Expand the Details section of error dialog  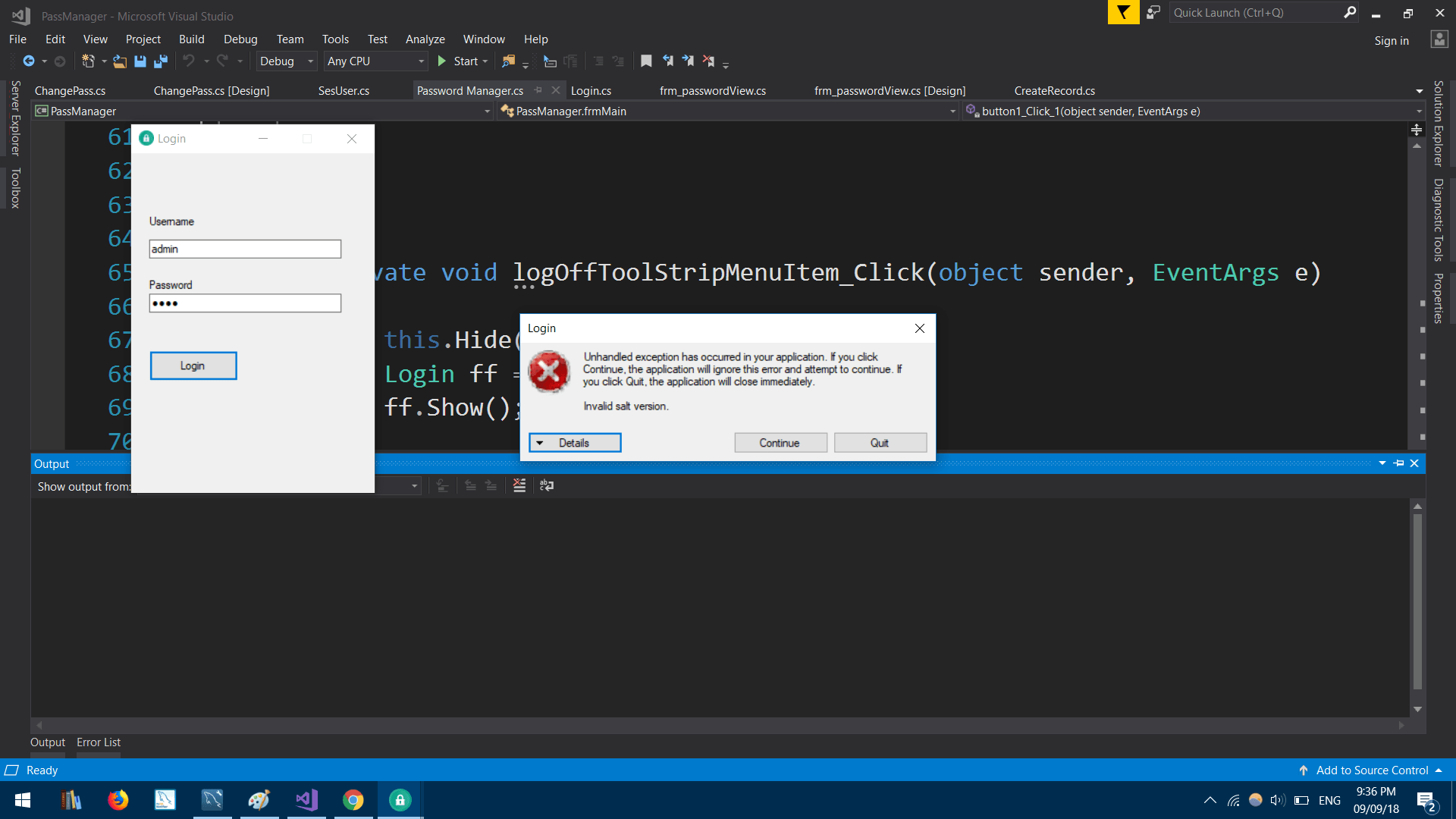click(x=575, y=443)
